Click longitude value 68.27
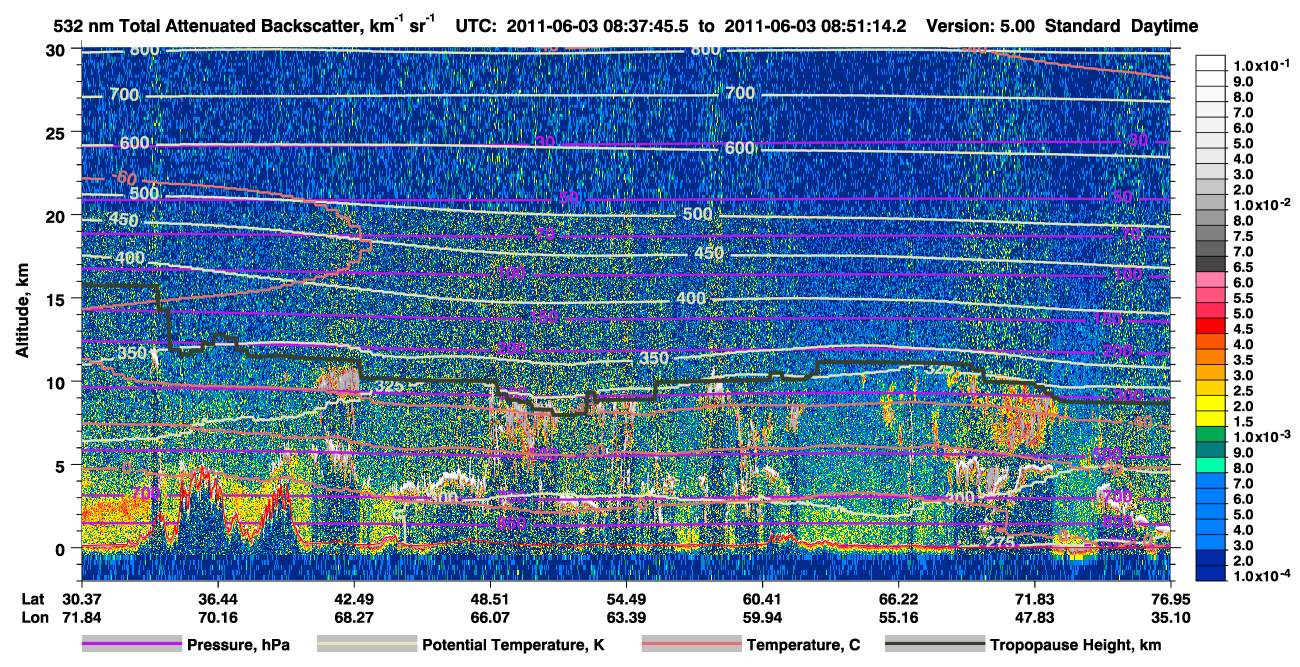Screen dimensions: 1300x667 tap(354, 616)
